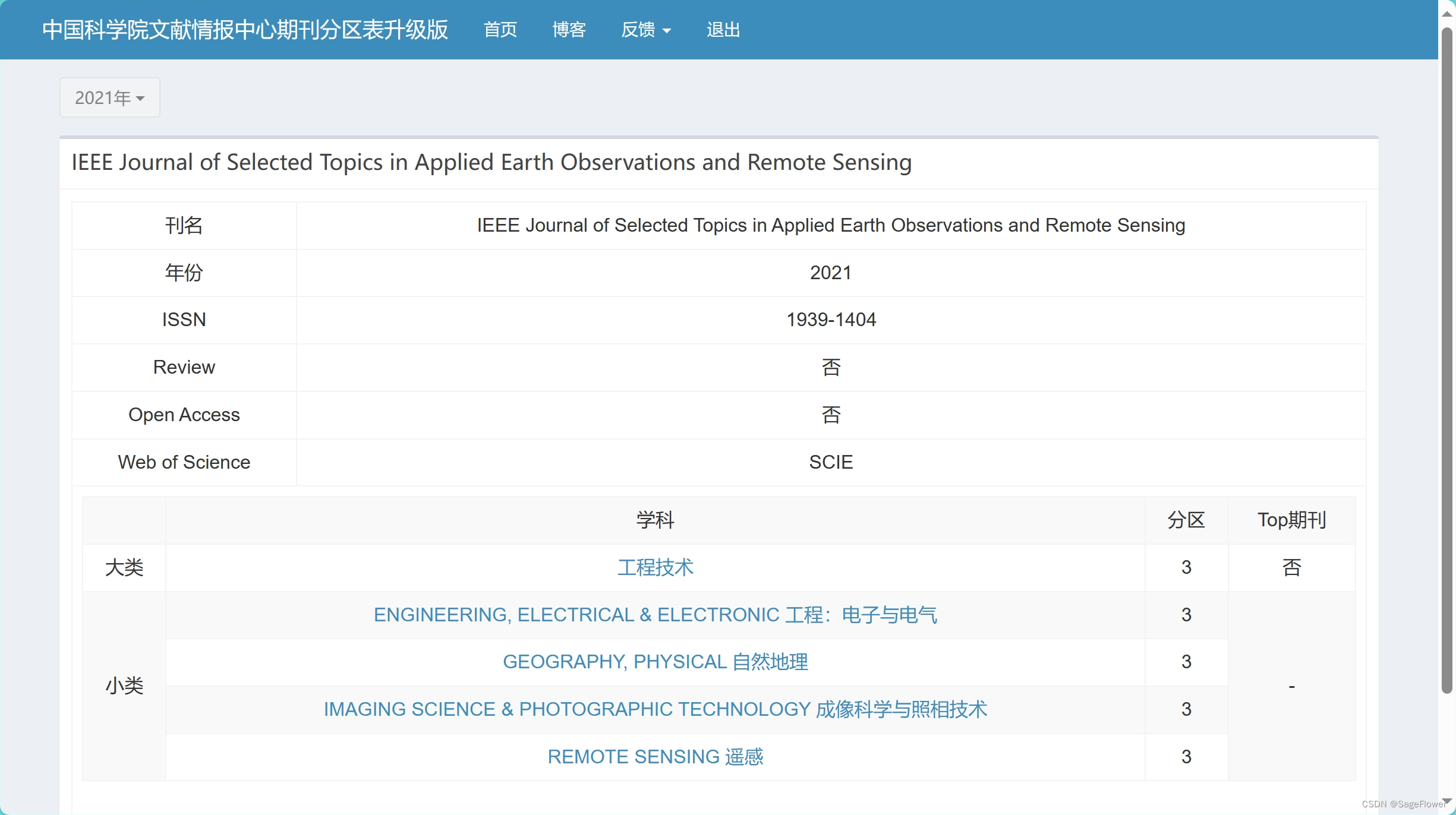The height and width of the screenshot is (815, 1456).
Task: Click the journal title heading
Action: point(491,162)
